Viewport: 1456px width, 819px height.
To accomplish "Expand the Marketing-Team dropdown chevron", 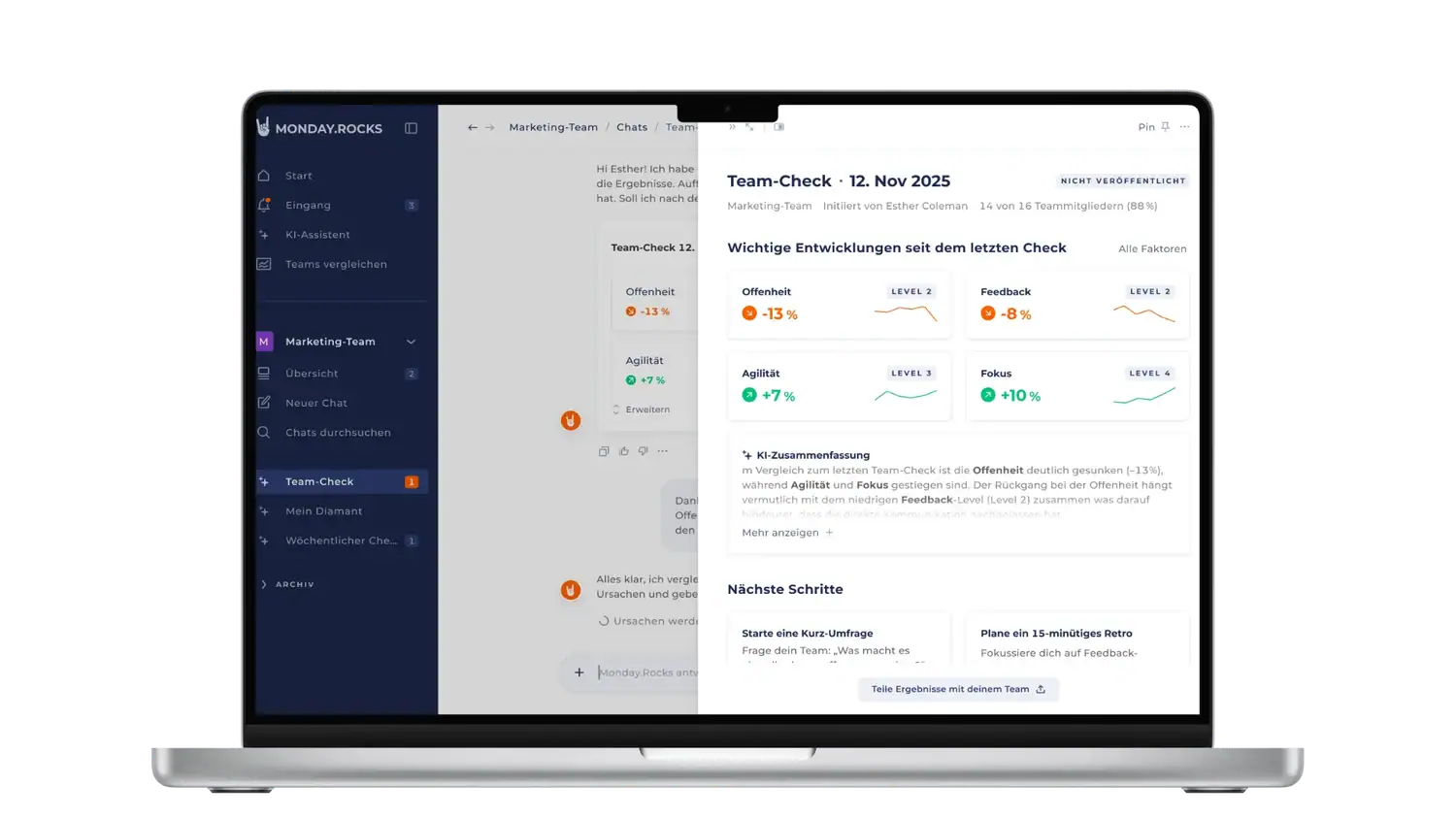I will (x=411, y=342).
